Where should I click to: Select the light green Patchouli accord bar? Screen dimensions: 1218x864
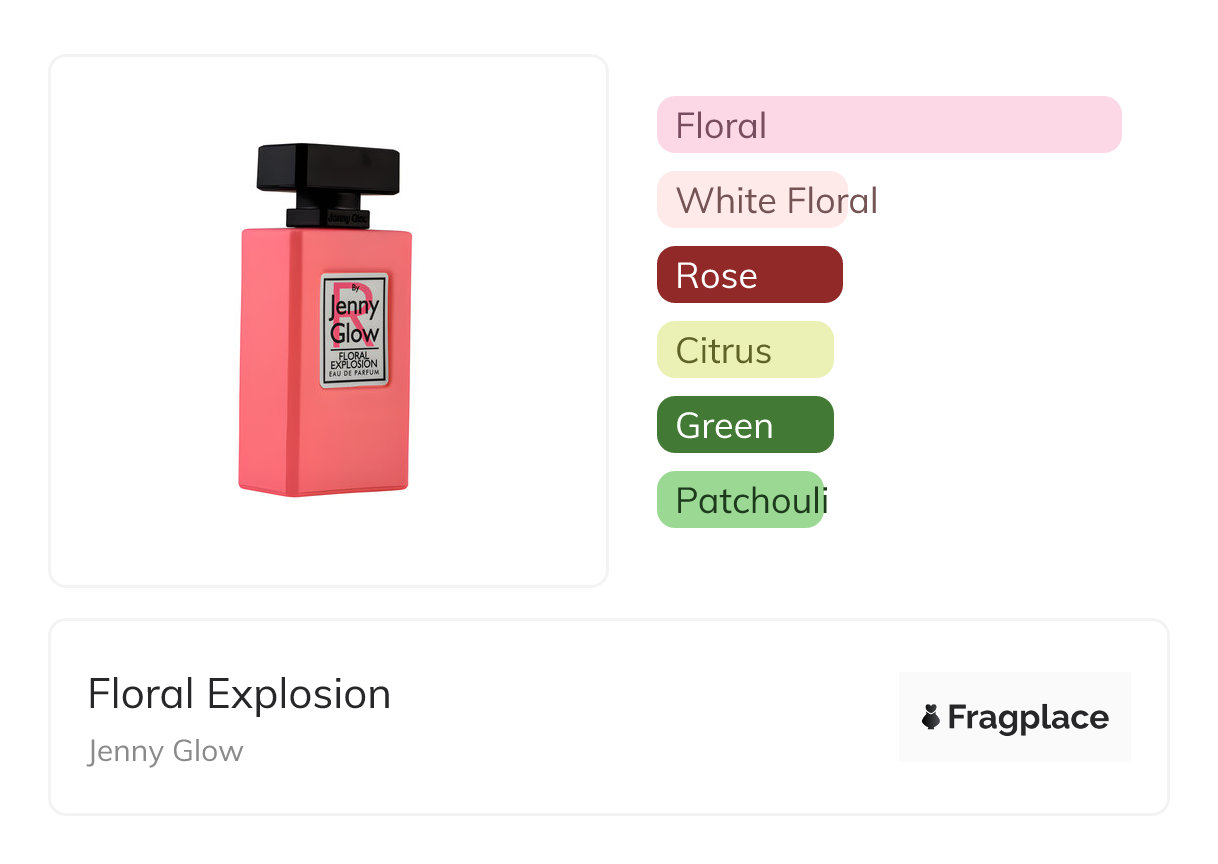[x=740, y=500]
